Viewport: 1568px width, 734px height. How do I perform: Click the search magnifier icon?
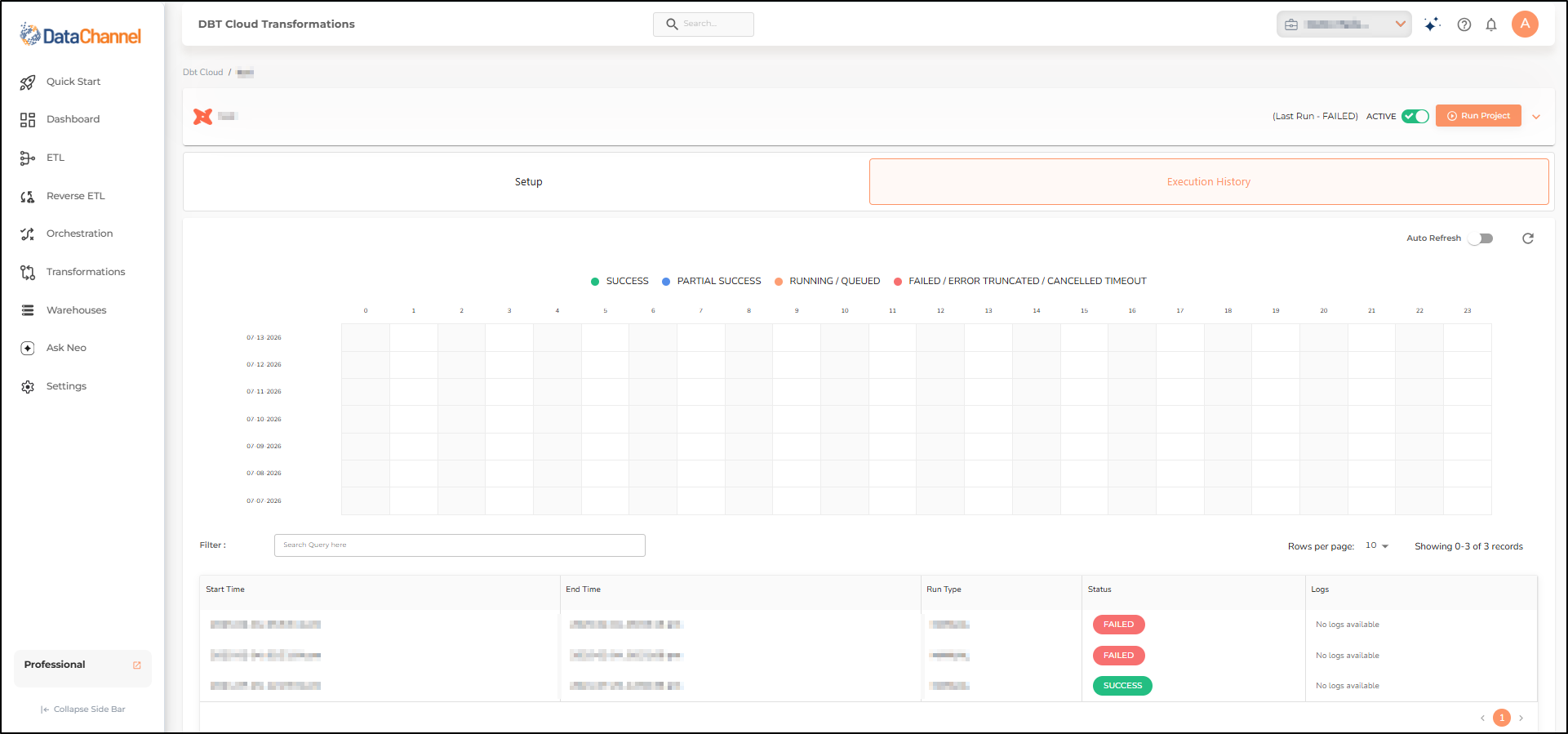672,24
